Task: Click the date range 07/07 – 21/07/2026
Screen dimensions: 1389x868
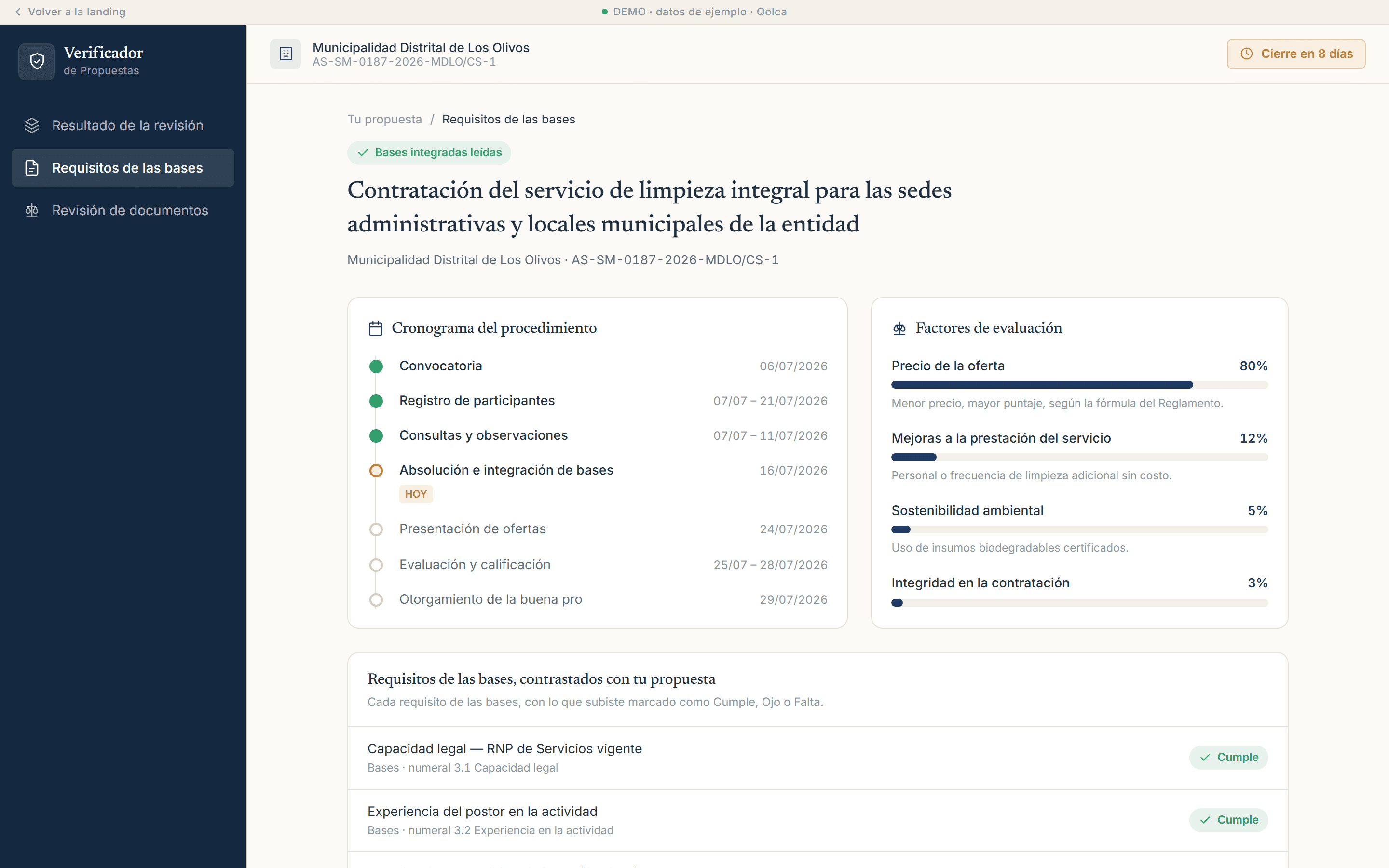Action: (x=770, y=401)
